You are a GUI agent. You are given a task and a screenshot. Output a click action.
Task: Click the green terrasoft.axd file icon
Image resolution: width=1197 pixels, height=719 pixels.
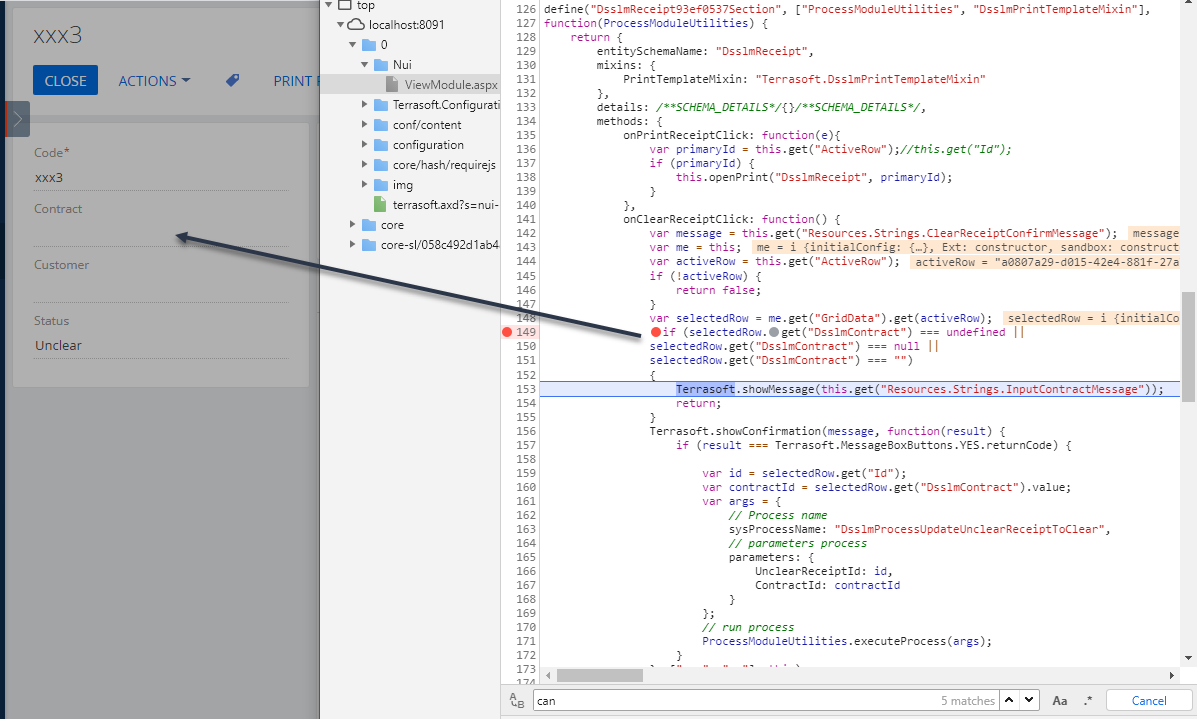(380, 205)
